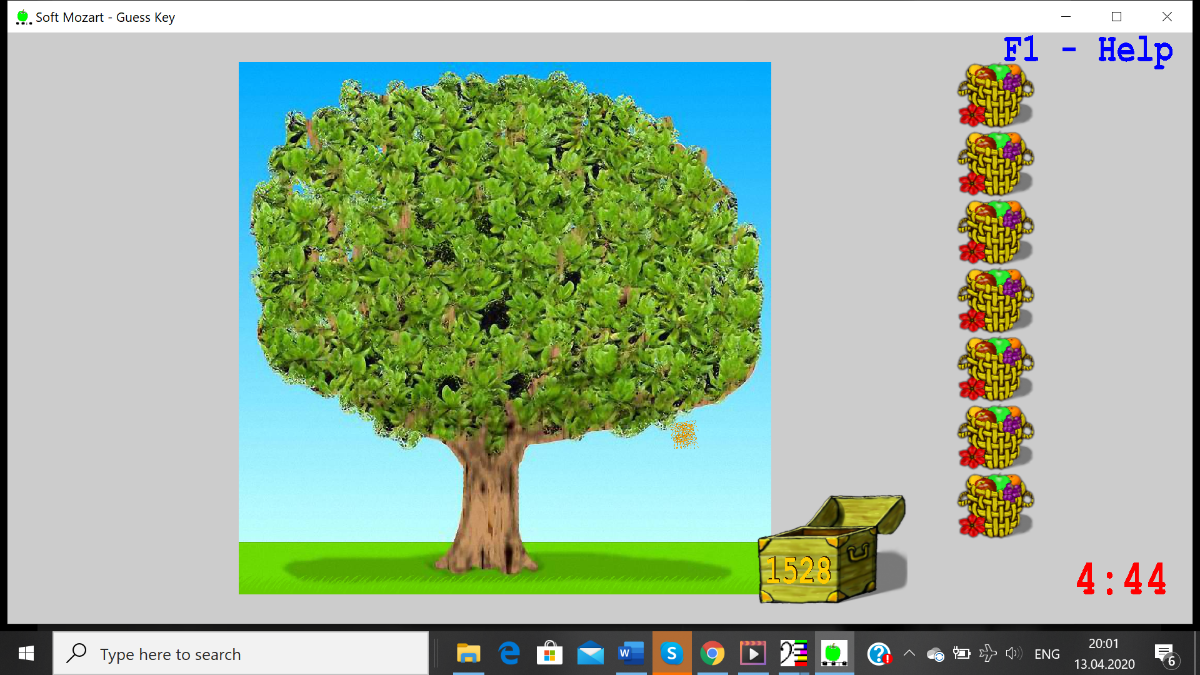Open File Explorer from the taskbar
This screenshot has width=1200, height=675.
pyautogui.click(x=468, y=654)
